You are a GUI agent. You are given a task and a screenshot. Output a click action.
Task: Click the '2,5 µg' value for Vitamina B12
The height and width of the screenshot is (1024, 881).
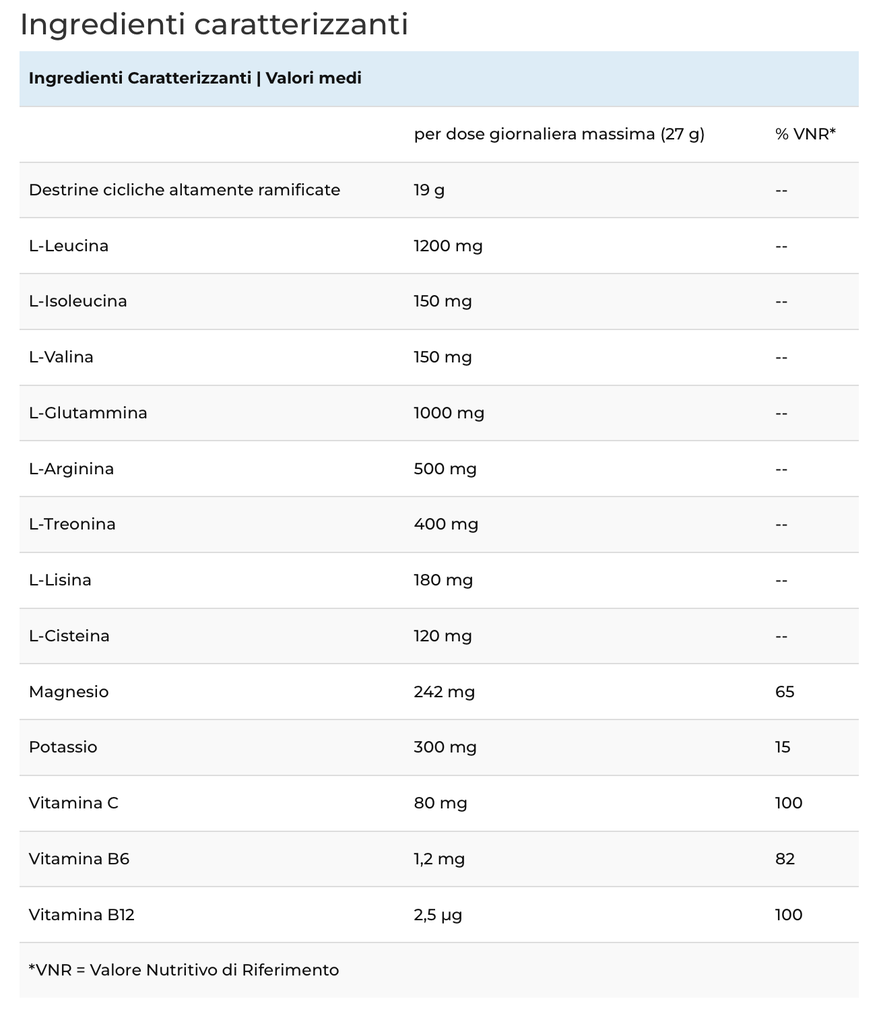tap(438, 915)
